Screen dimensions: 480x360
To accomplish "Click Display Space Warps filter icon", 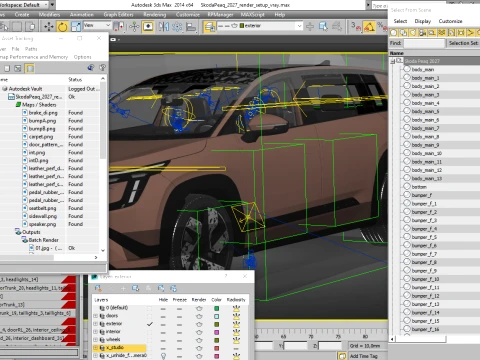I will (442, 33).
